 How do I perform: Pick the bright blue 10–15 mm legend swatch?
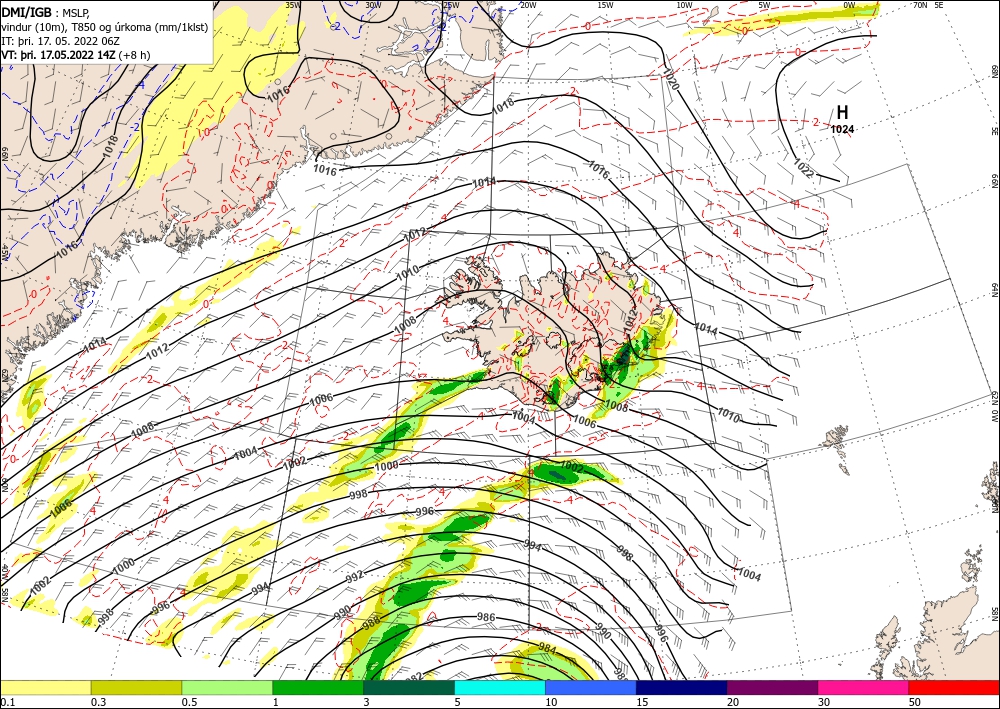(x=591, y=687)
